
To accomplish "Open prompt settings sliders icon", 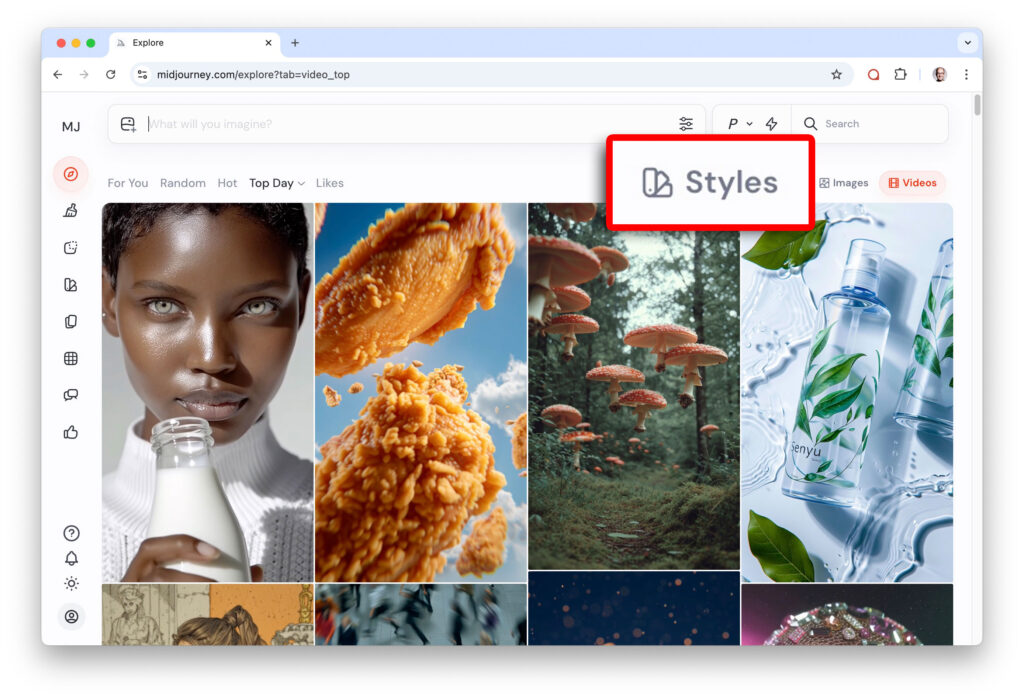I will pyautogui.click(x=686, y=124).
